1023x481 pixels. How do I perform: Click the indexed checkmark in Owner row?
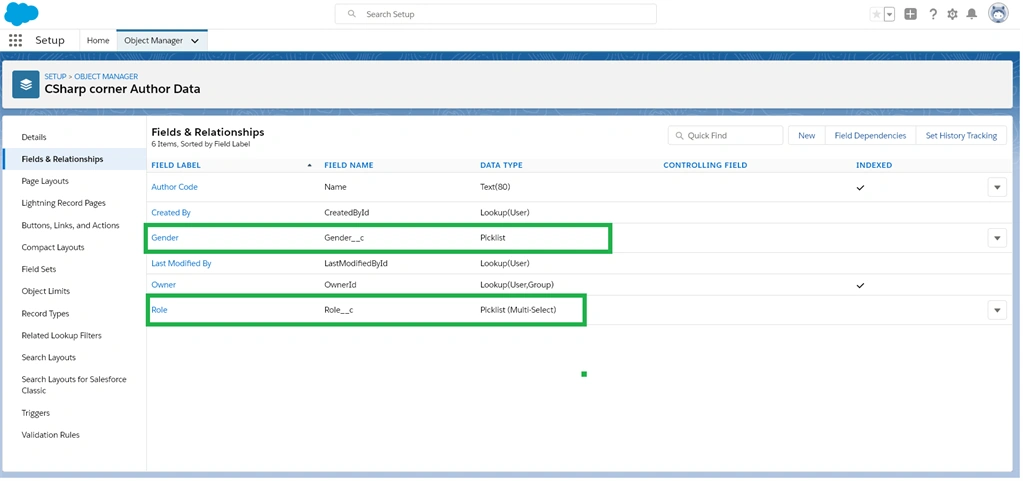point(861,285)
